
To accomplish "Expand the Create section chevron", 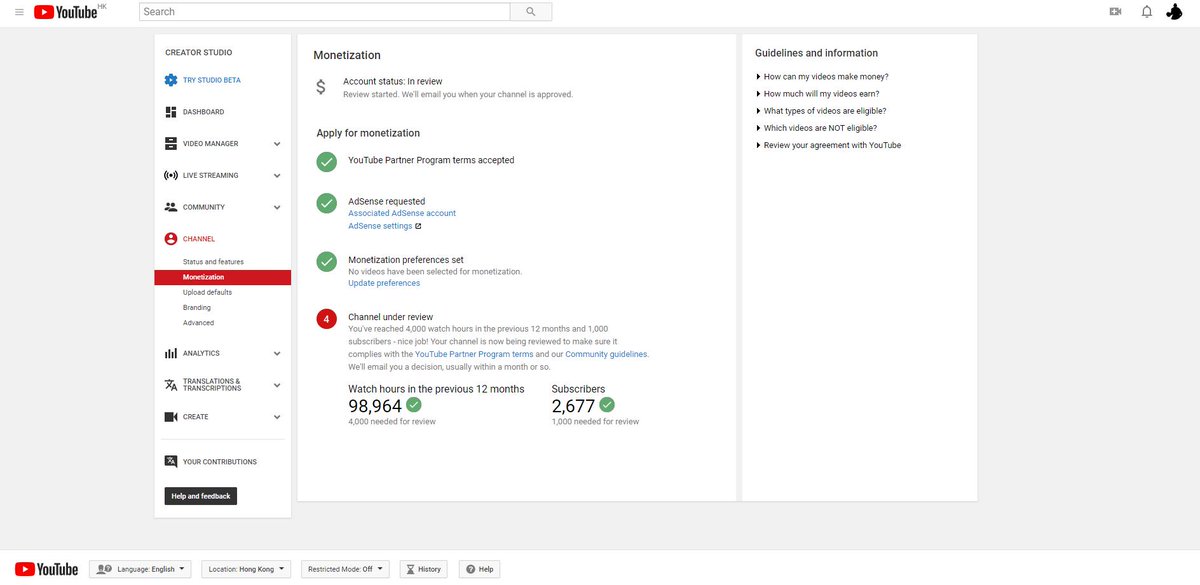I will 277,417.
